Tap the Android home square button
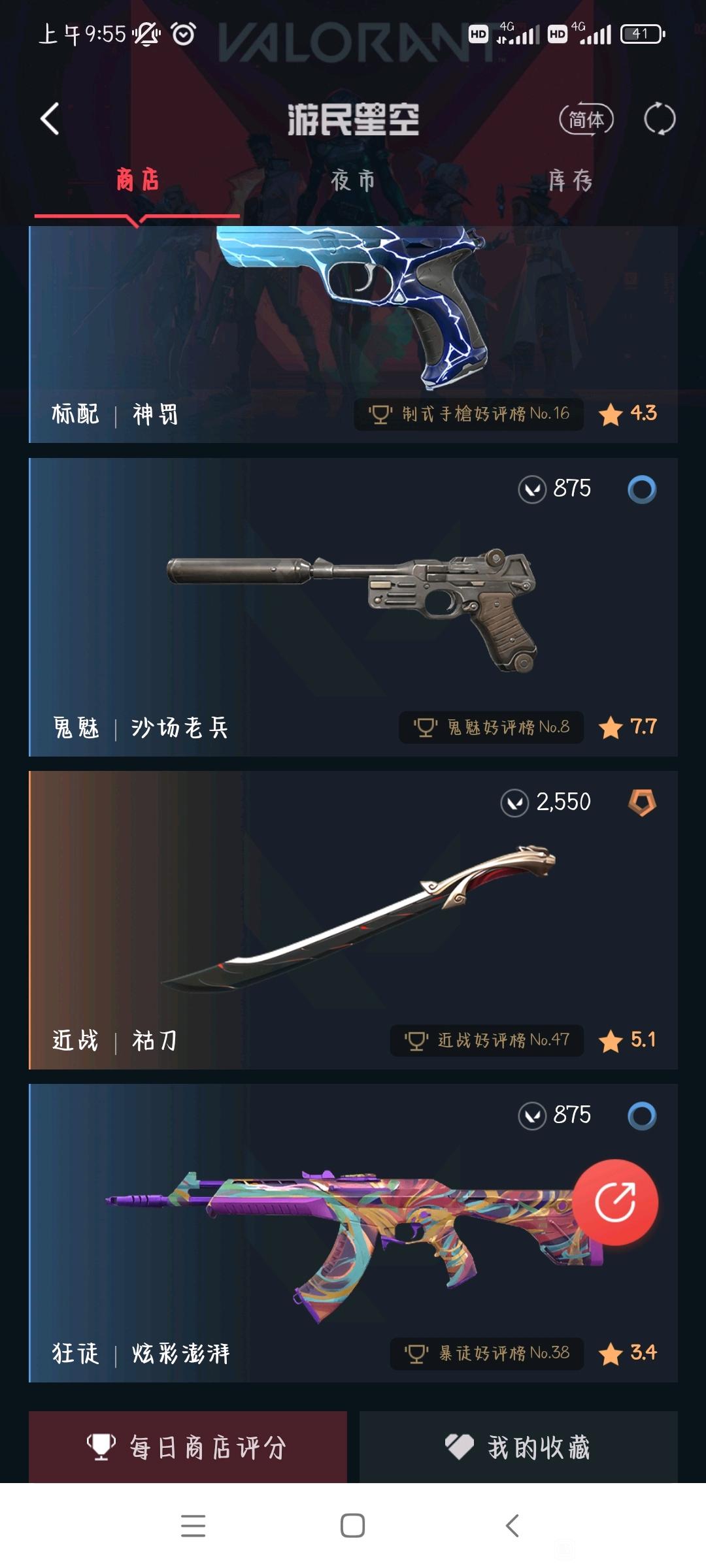 353,1526
